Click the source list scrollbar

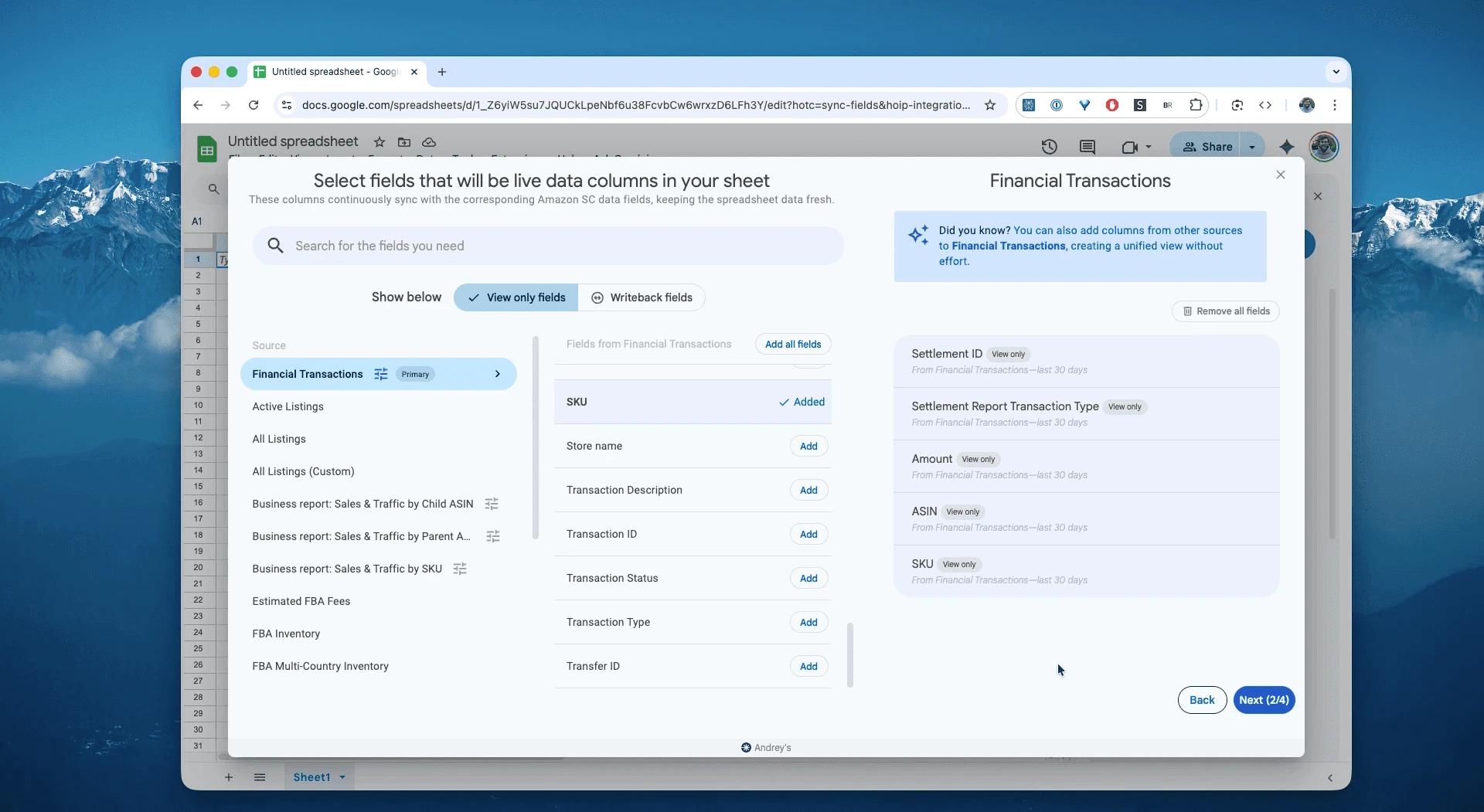click(x=536, y=438)
